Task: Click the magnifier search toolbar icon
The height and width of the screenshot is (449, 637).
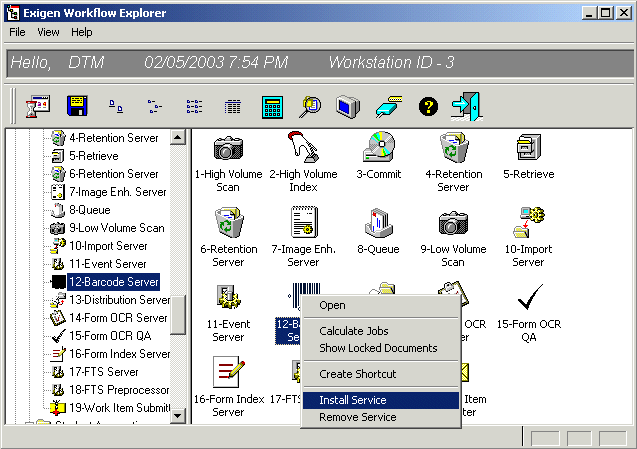Action: click(x=310, y=107)
